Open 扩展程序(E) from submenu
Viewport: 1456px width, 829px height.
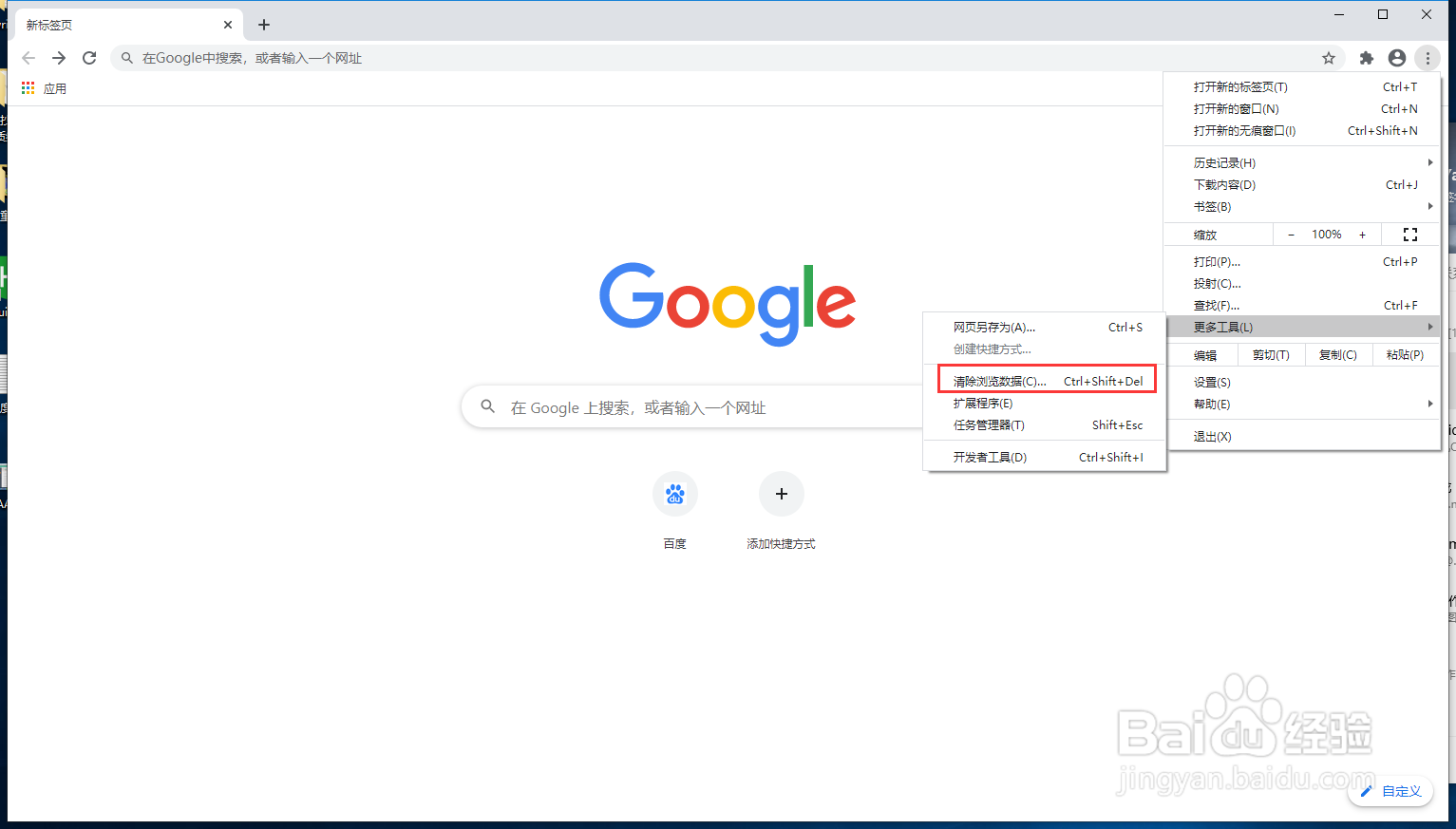pyautogui.click(x=1045, y=403)
